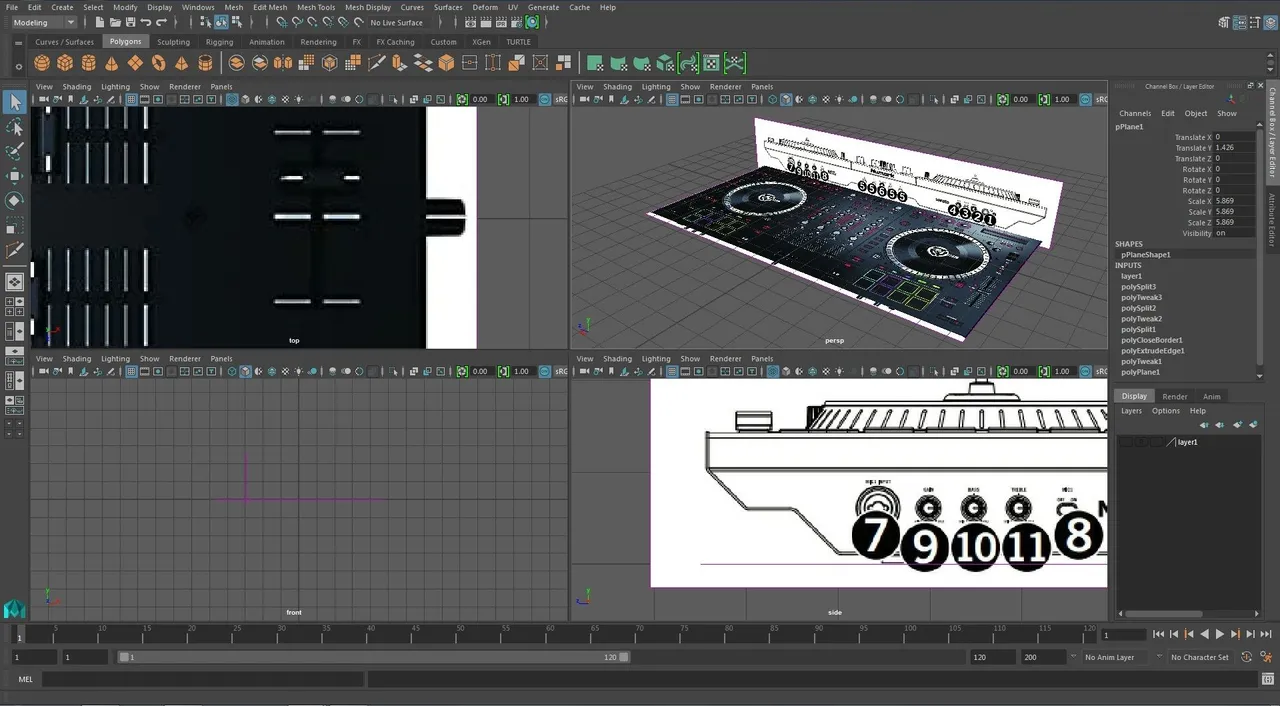Click the Save Scene disk icon
Viewport: 1280px width, 706px height.
pos(130,22)
